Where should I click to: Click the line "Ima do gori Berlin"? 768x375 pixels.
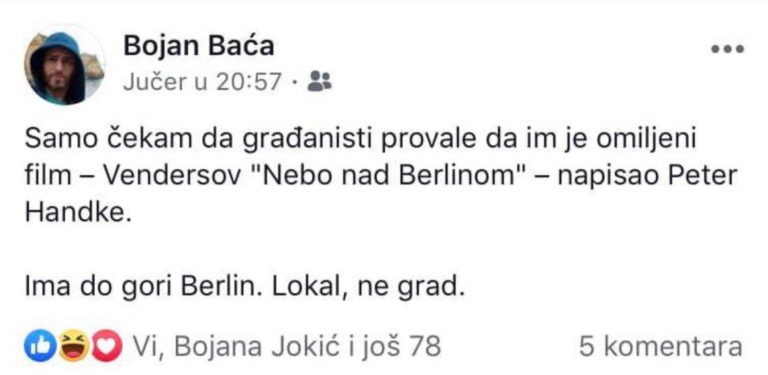(139, 288)
